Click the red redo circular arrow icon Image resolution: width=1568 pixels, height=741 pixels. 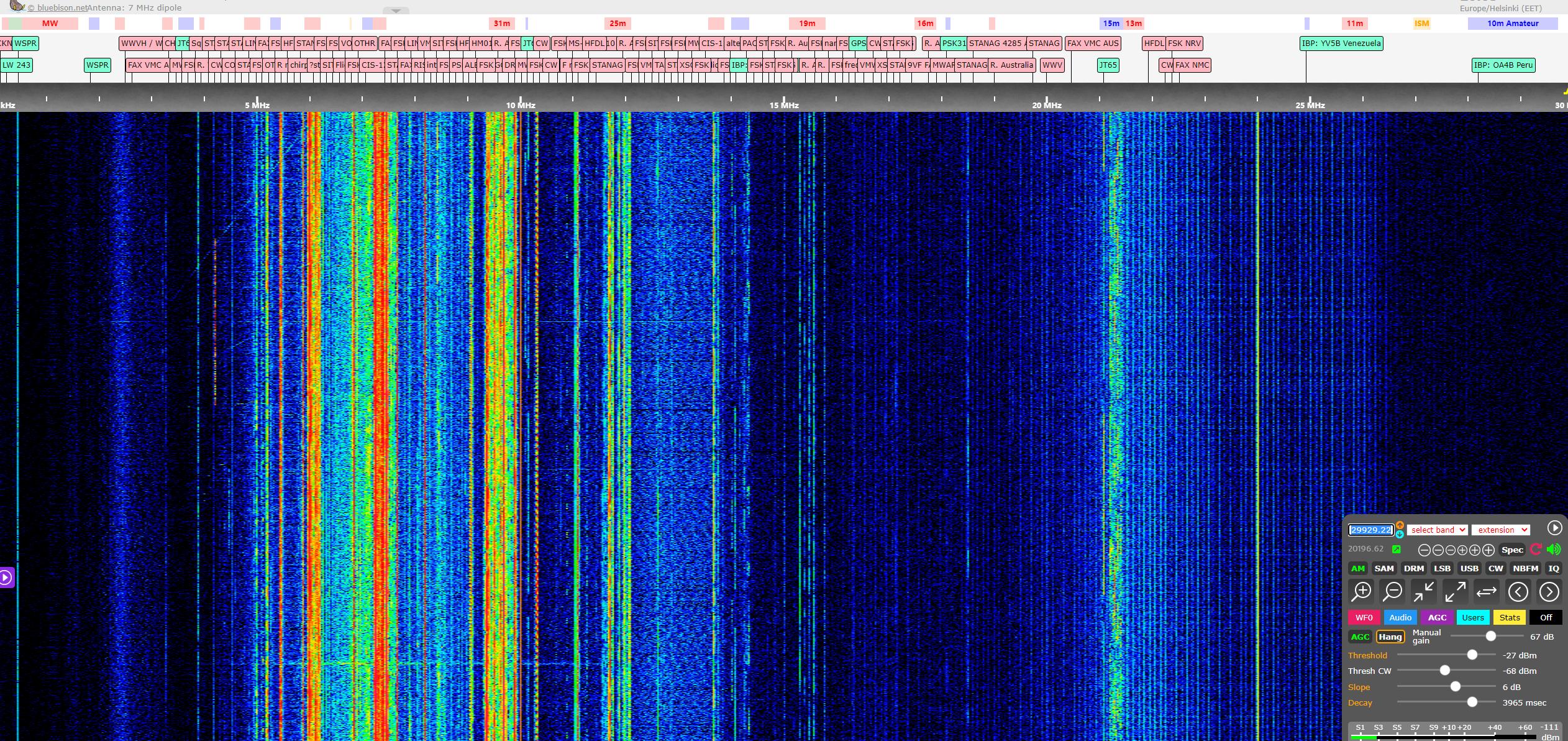1536,550
